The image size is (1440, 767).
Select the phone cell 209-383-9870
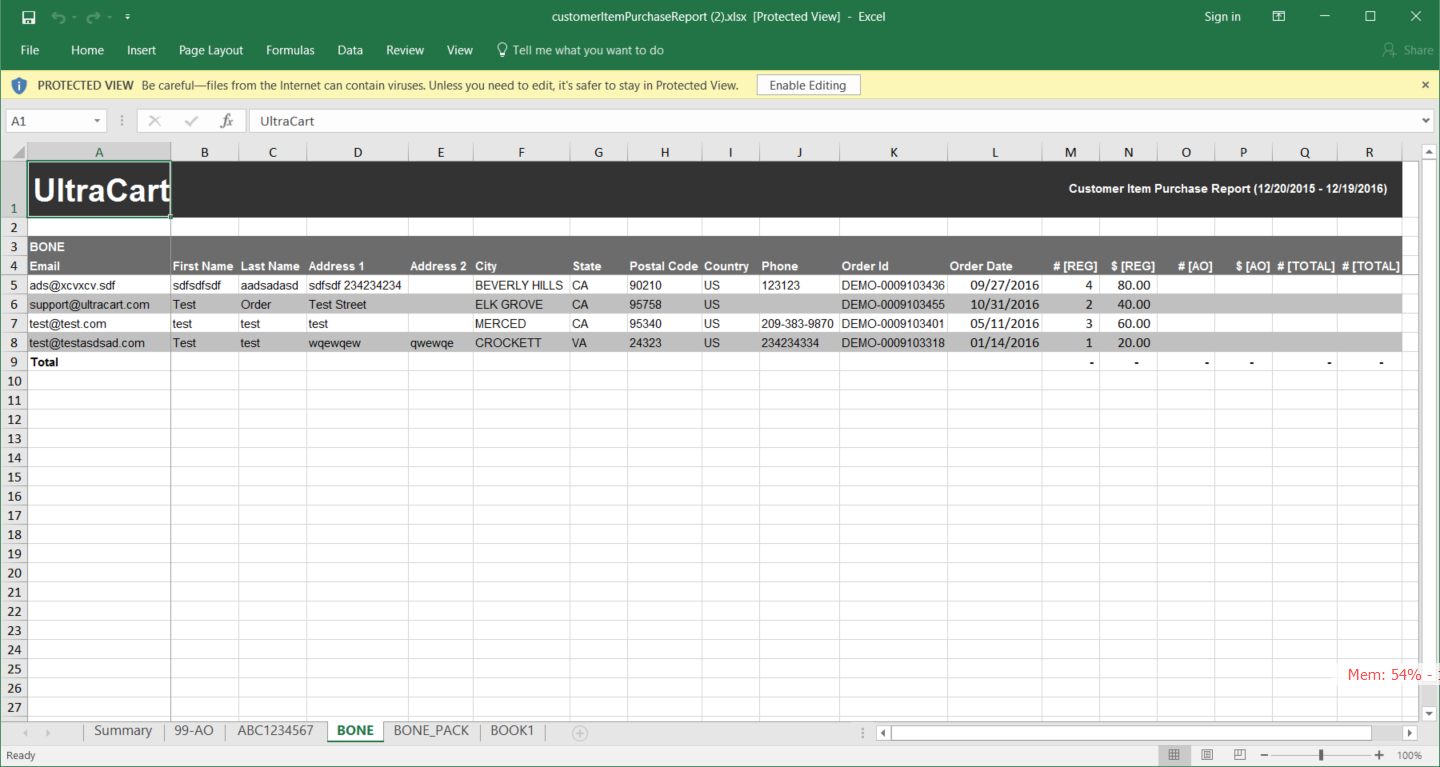(799, 323)
